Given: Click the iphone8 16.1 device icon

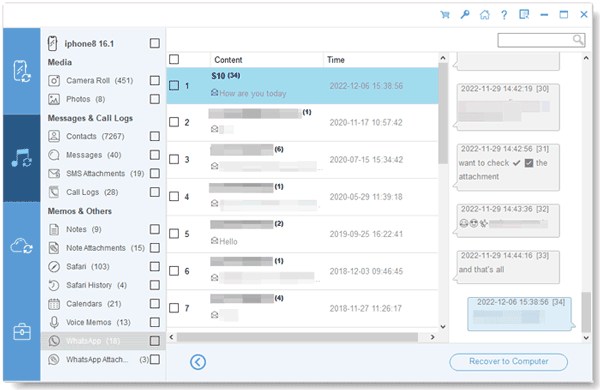Looking at the screenshot, I should pyautogui.click(x=52, y=43).
